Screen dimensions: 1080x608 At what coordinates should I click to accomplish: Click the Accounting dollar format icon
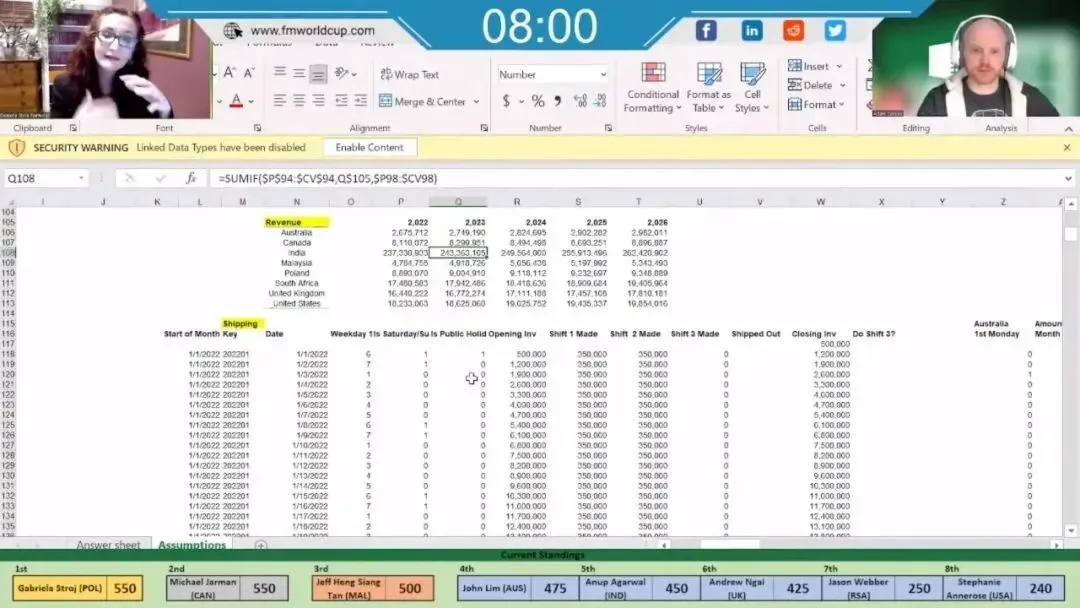pos(507,101)
